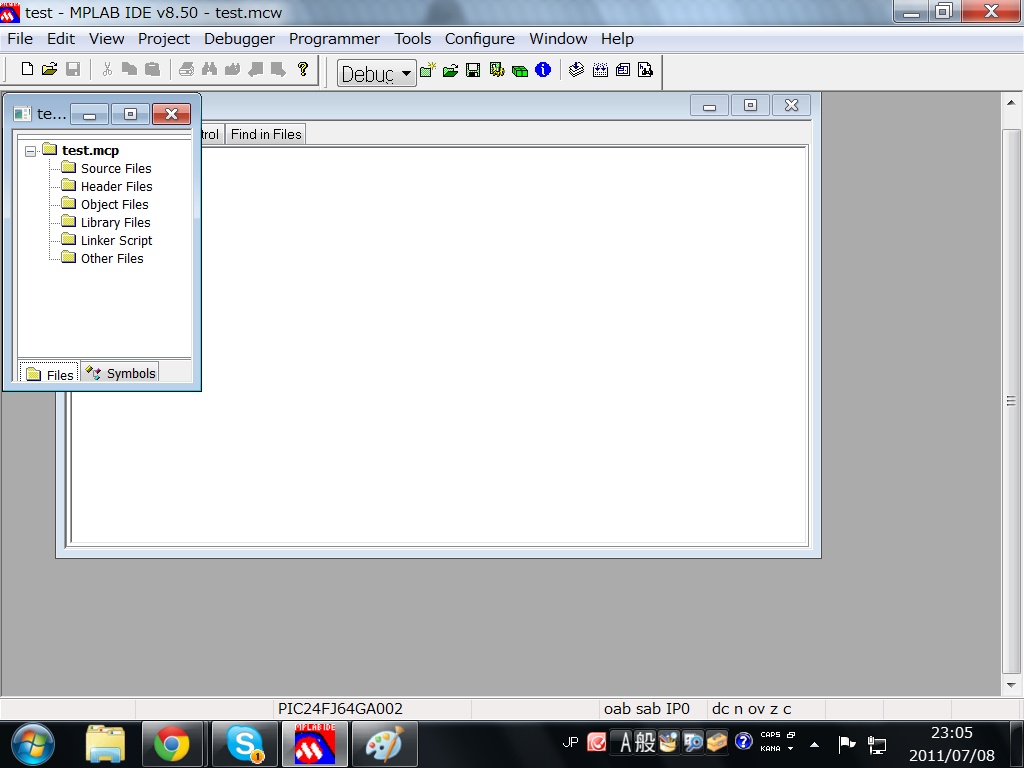Click the workspace scrollbar down arrow

tap(1011, 685)
